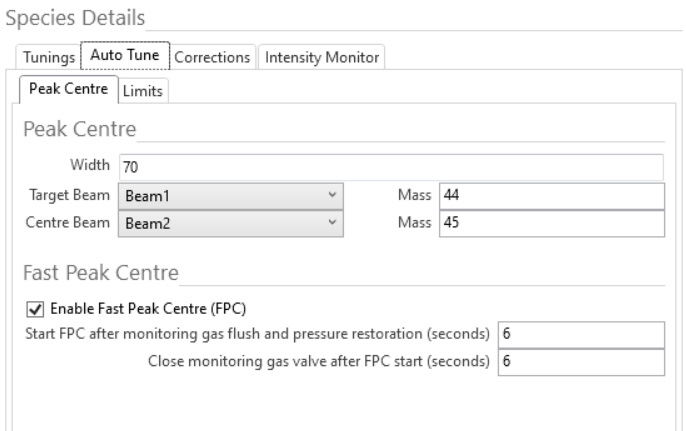Screen dimensions: 686x431
Task: Open the Corrections tab
Action: 212,58
